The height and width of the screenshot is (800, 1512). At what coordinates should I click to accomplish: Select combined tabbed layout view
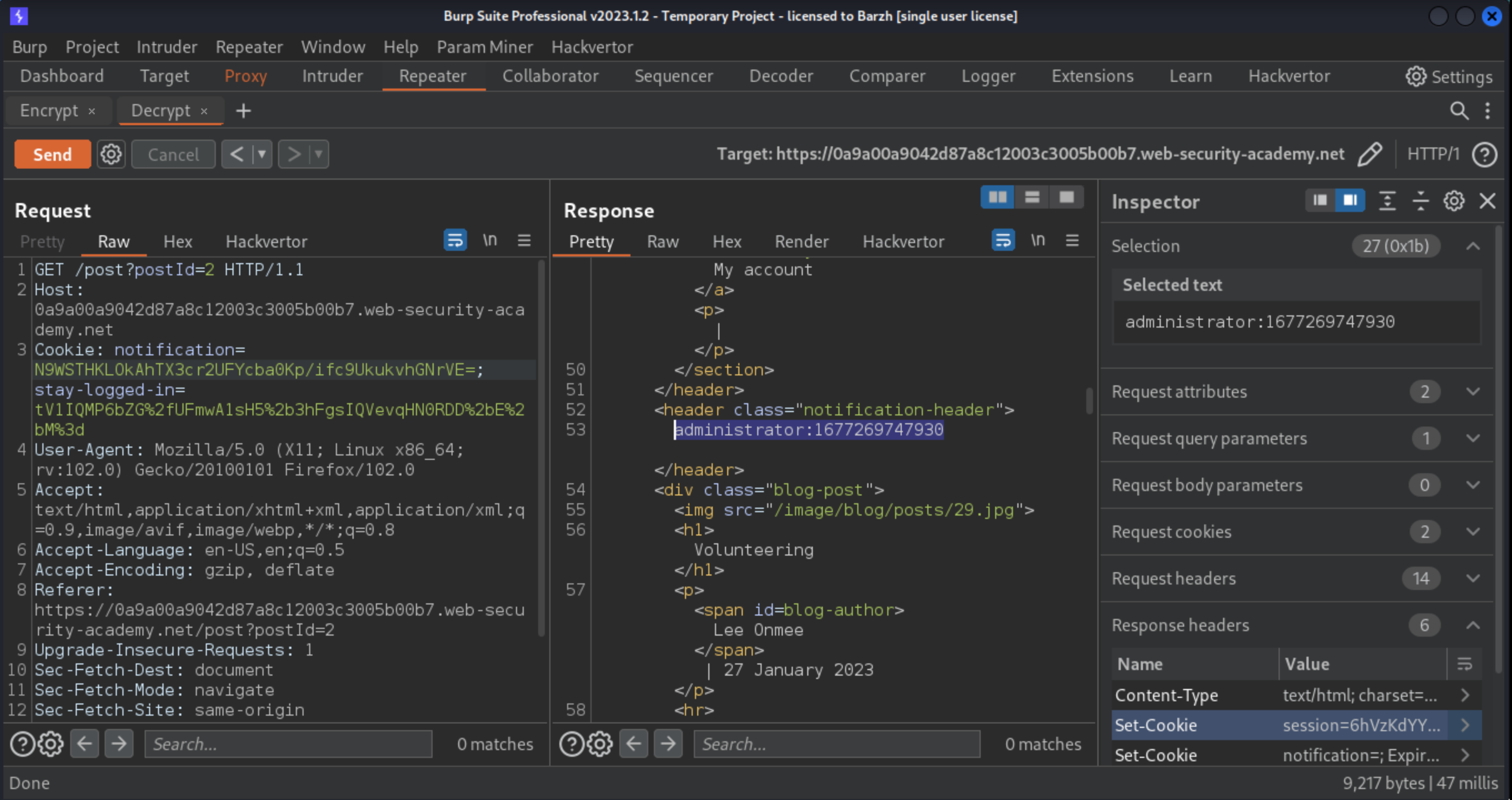[x=1066, y=197]
